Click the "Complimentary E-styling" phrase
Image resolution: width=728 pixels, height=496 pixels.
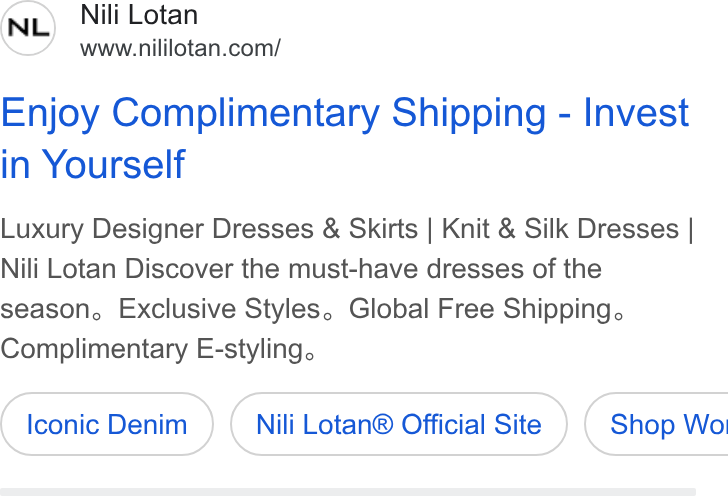click(x=152, y=349)
